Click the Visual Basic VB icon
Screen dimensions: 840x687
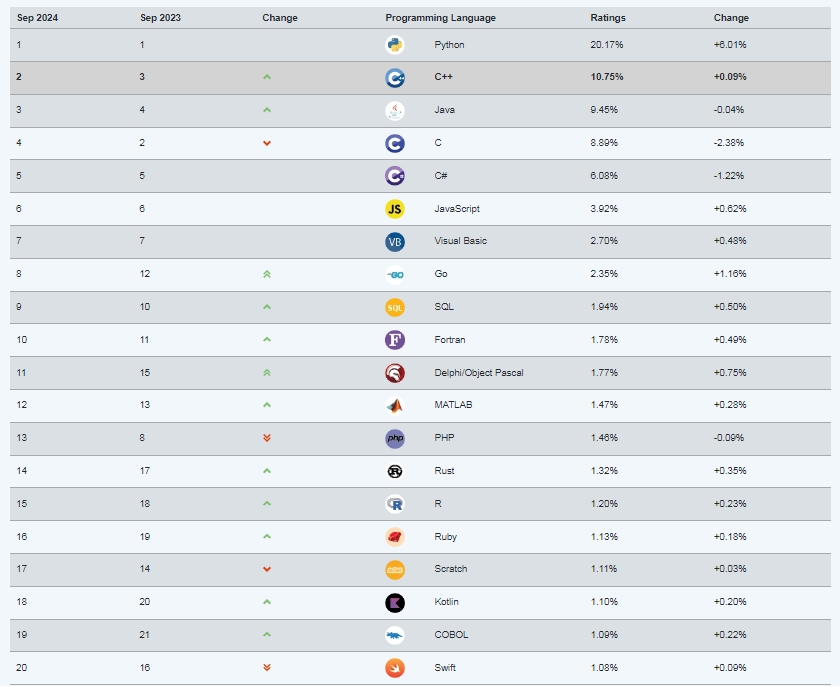(x=395, y=242)
